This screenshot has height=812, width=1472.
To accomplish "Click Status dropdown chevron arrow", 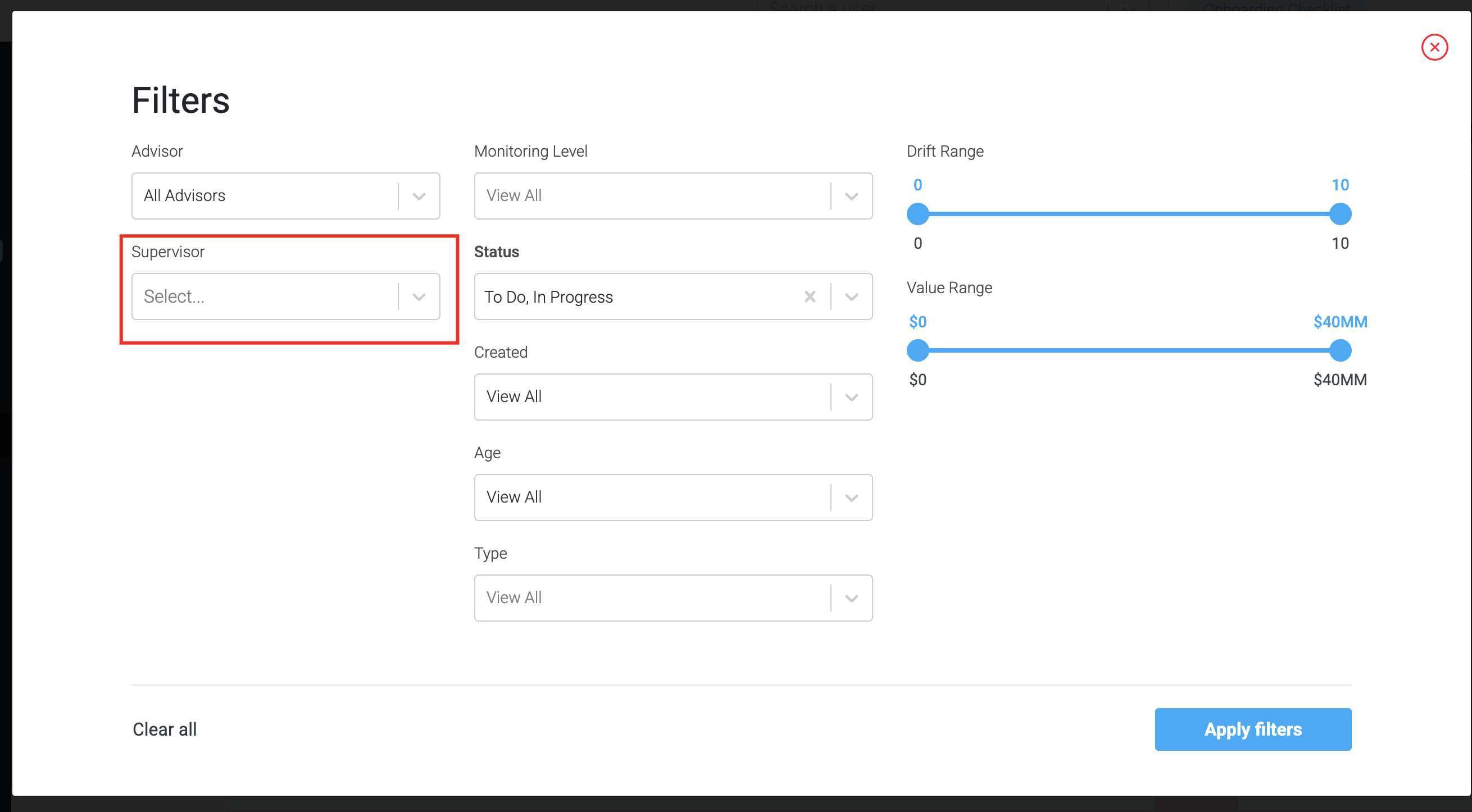I will click(851, 297).
